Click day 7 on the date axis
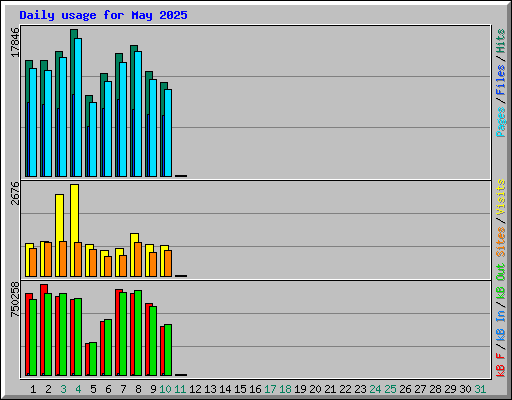 click(x=123, y=389)
